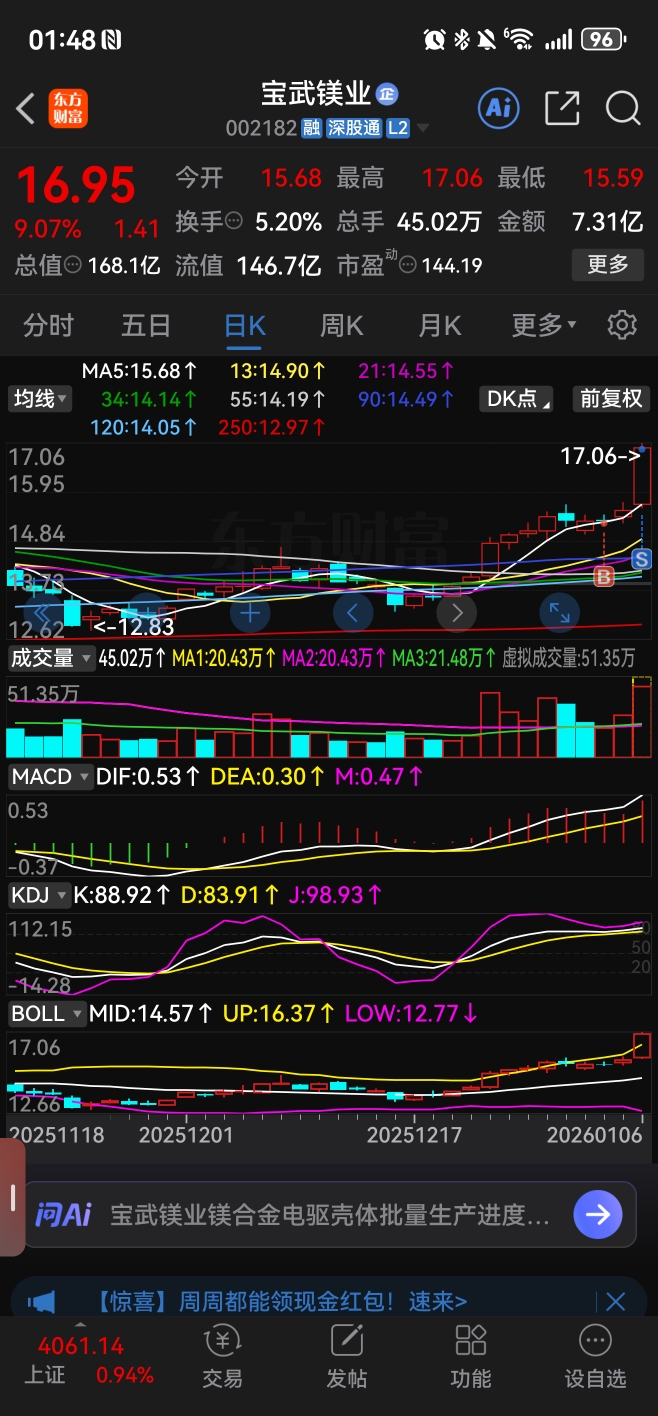Switch to the 月K tab
This screenshot has height=1416, width=658.
coord(440,325)
